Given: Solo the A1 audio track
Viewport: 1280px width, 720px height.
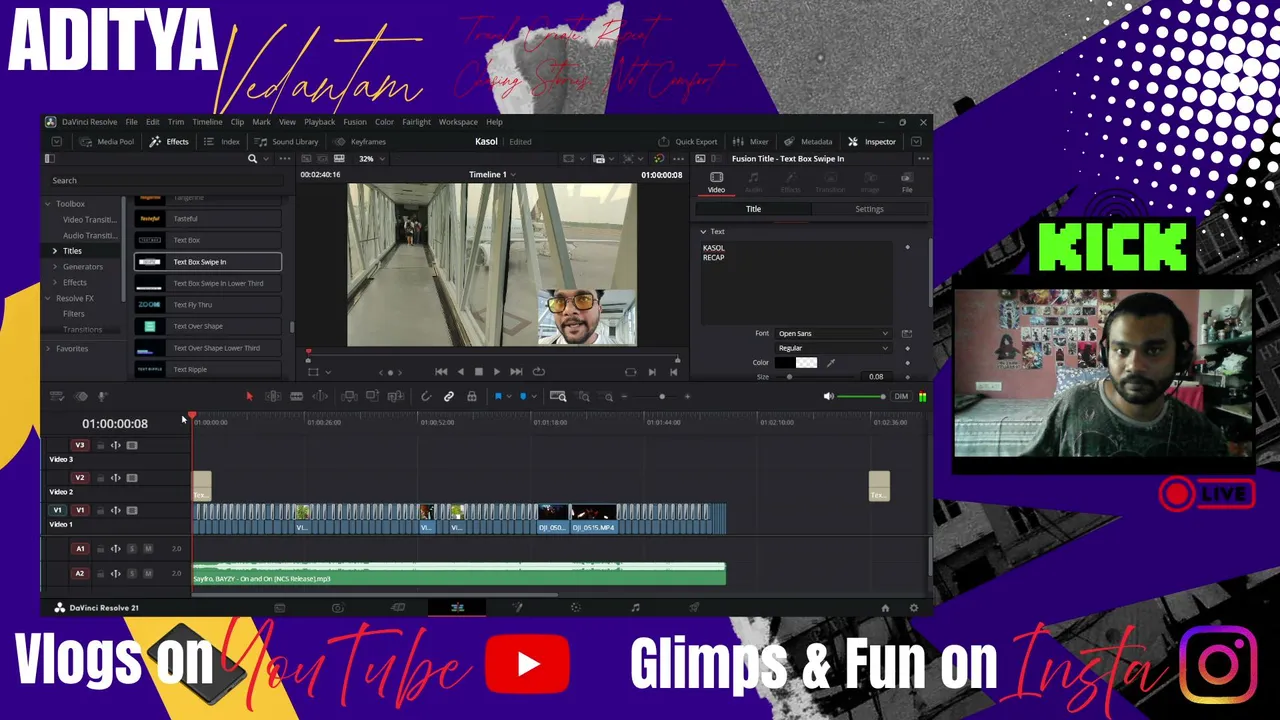Looking at the screenshot, I should [x=131, y=549].
